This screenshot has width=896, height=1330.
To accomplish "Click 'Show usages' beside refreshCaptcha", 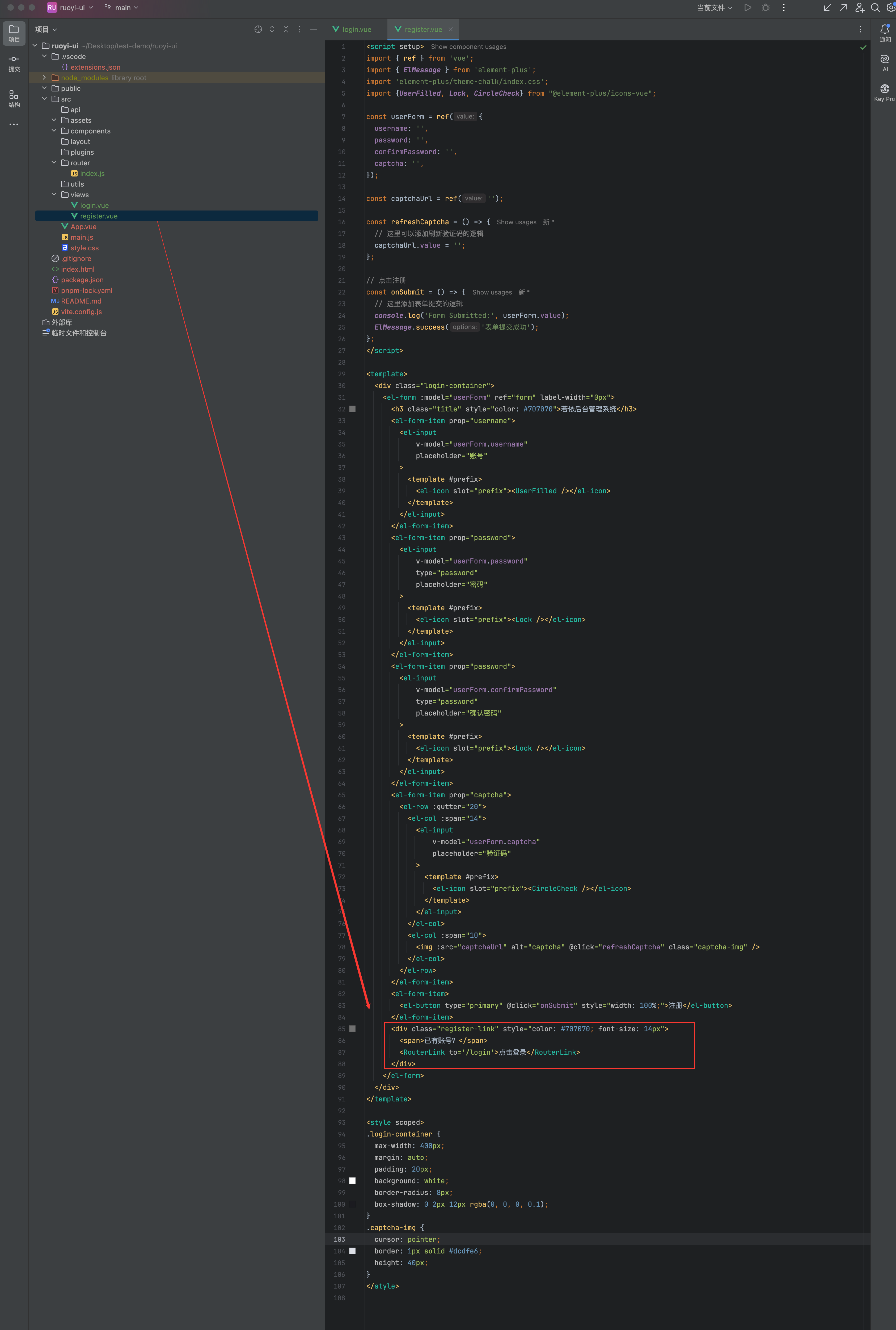I will [x=517, y=222].
